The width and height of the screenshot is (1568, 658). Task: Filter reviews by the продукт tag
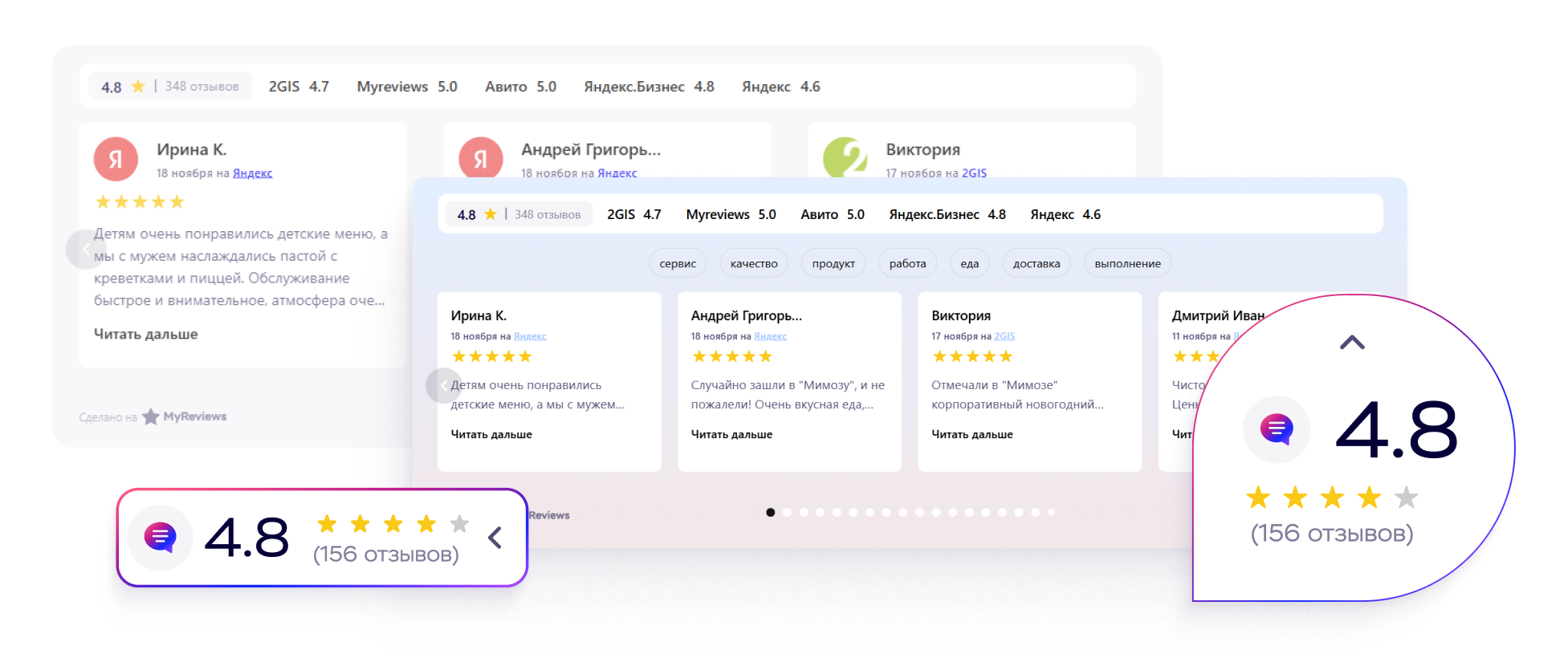click(x=833, y=263)
